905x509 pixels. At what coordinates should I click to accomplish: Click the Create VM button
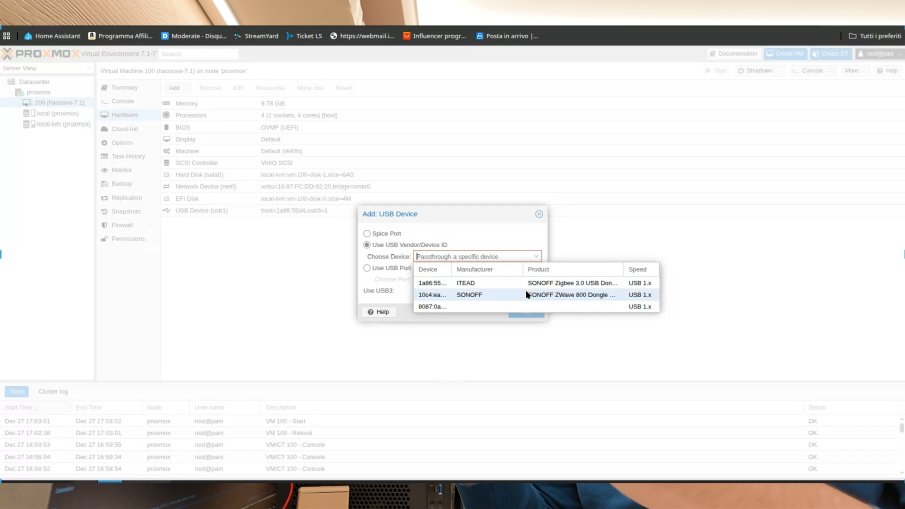[785, 54]
